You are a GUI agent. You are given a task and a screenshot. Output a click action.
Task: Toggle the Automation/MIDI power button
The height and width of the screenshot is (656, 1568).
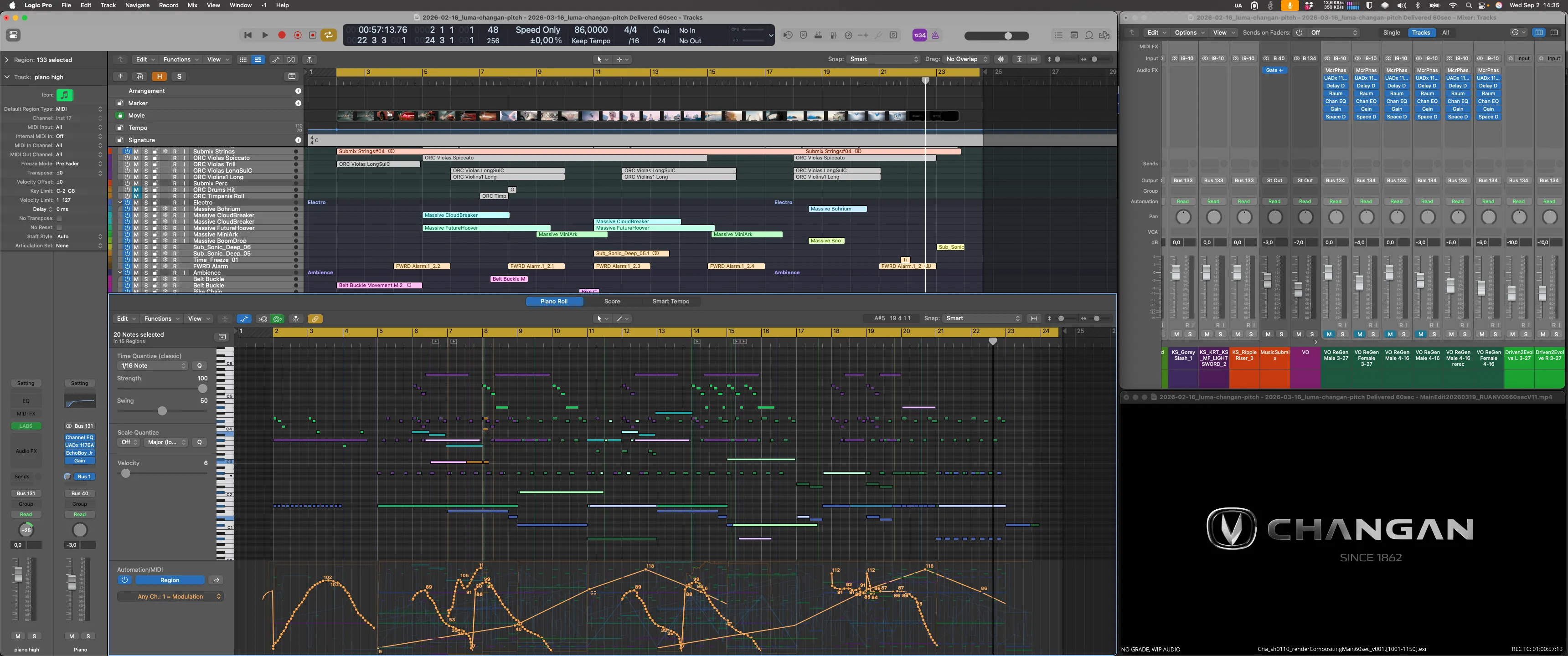point(124,580)
